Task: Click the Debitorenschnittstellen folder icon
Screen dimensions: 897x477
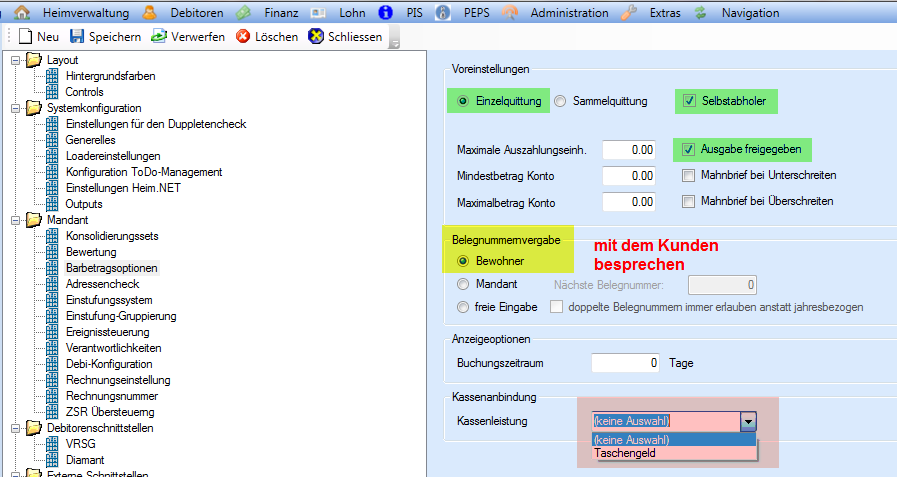Action: [x=34, y=428]
